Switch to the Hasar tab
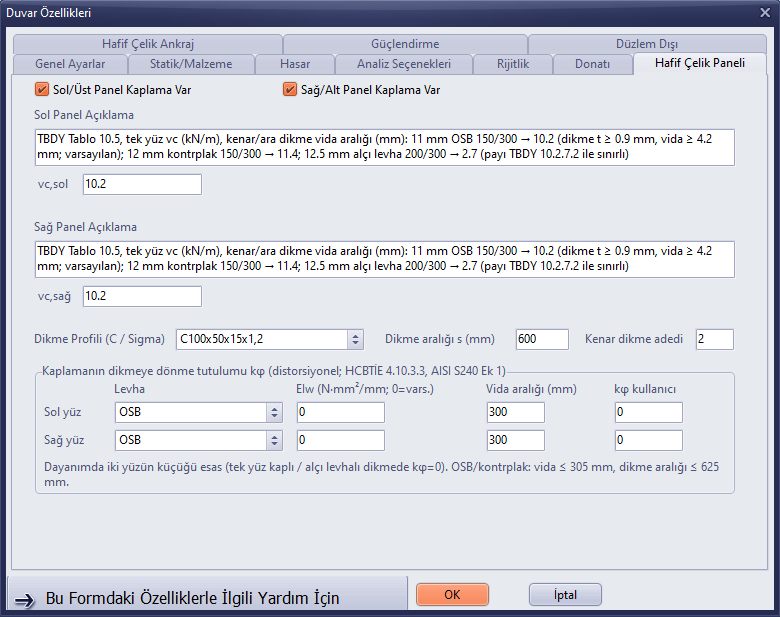The height and width of the screenshot is (617, 780). (x=295, y=64)
